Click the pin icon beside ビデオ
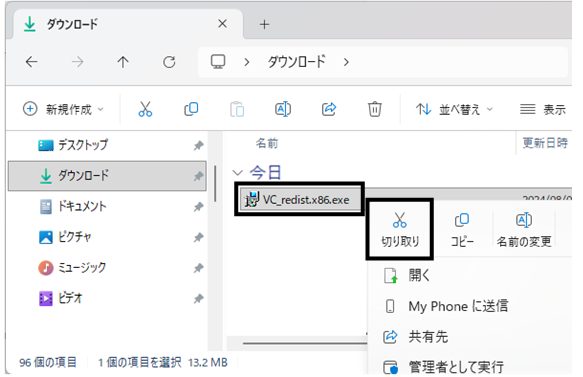The width and height of the screenshot is (583, 377). 199,298
